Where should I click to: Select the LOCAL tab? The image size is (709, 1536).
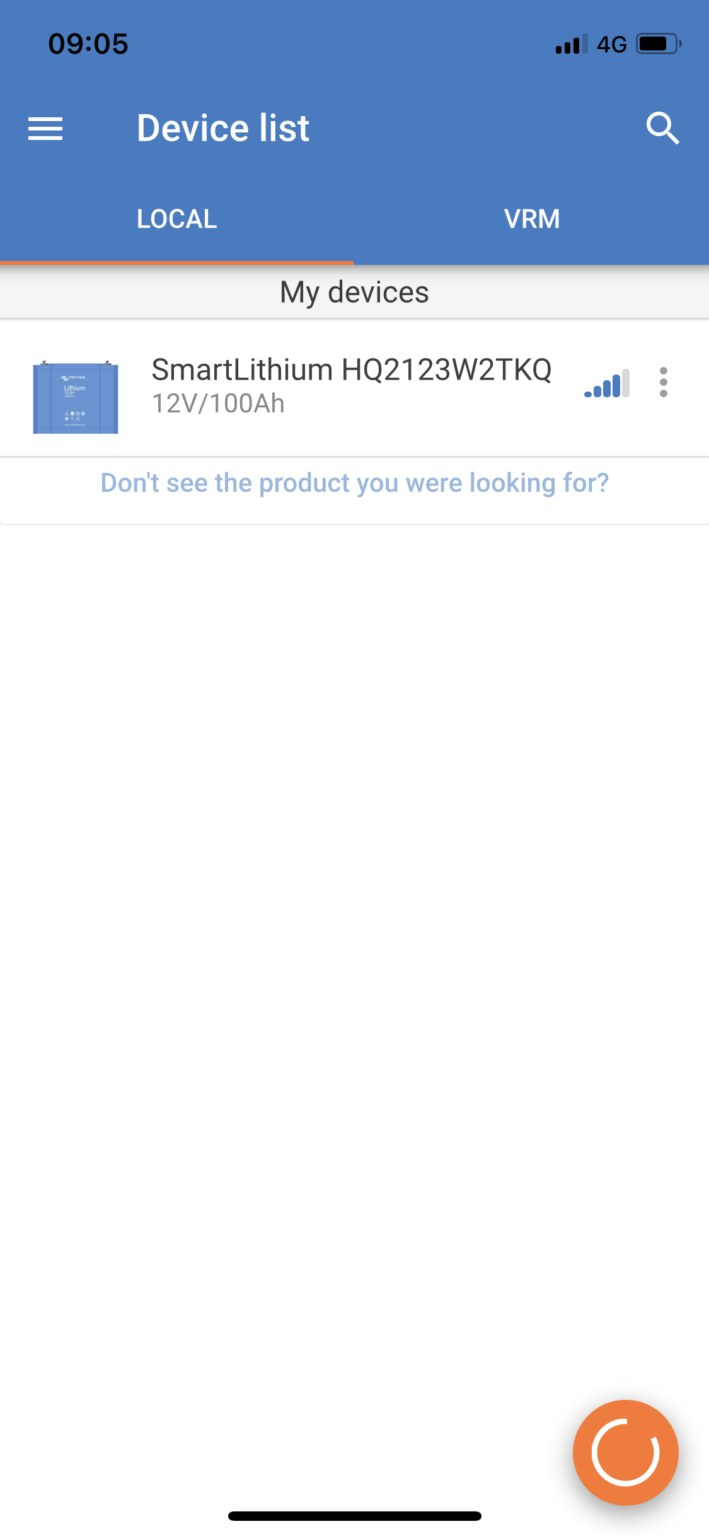(177, 219)
